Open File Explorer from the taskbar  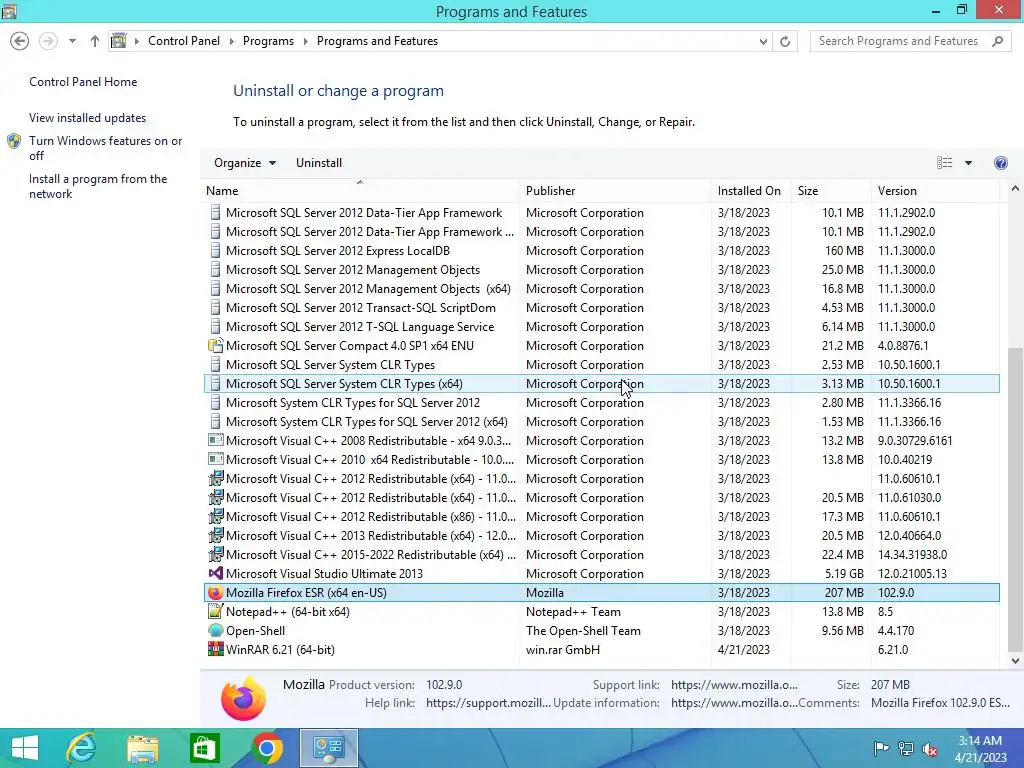click(143, 748)
